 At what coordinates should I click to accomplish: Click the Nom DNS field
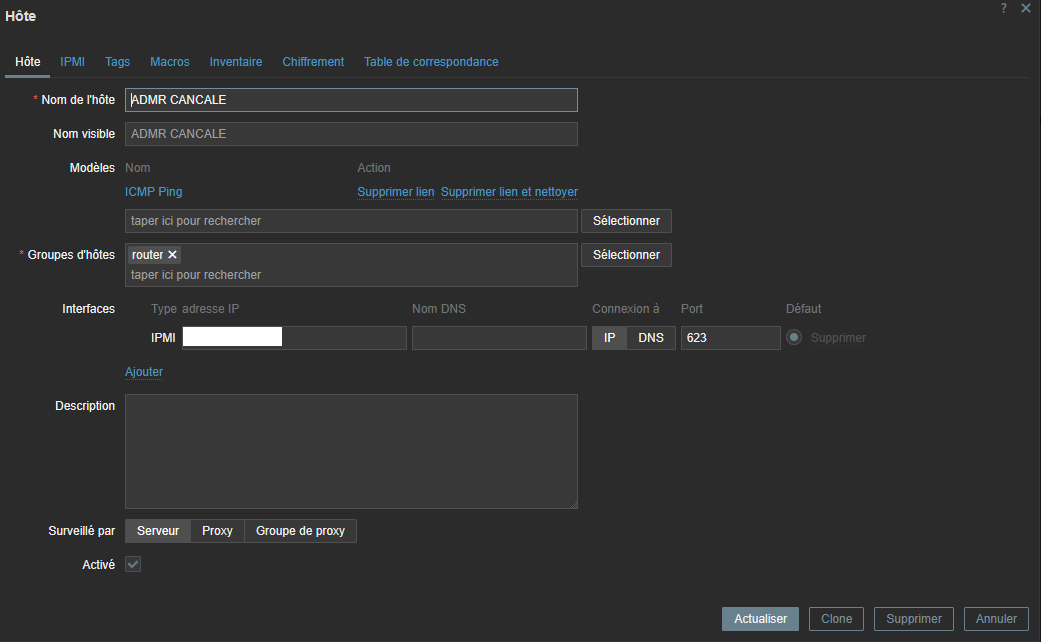499,338
